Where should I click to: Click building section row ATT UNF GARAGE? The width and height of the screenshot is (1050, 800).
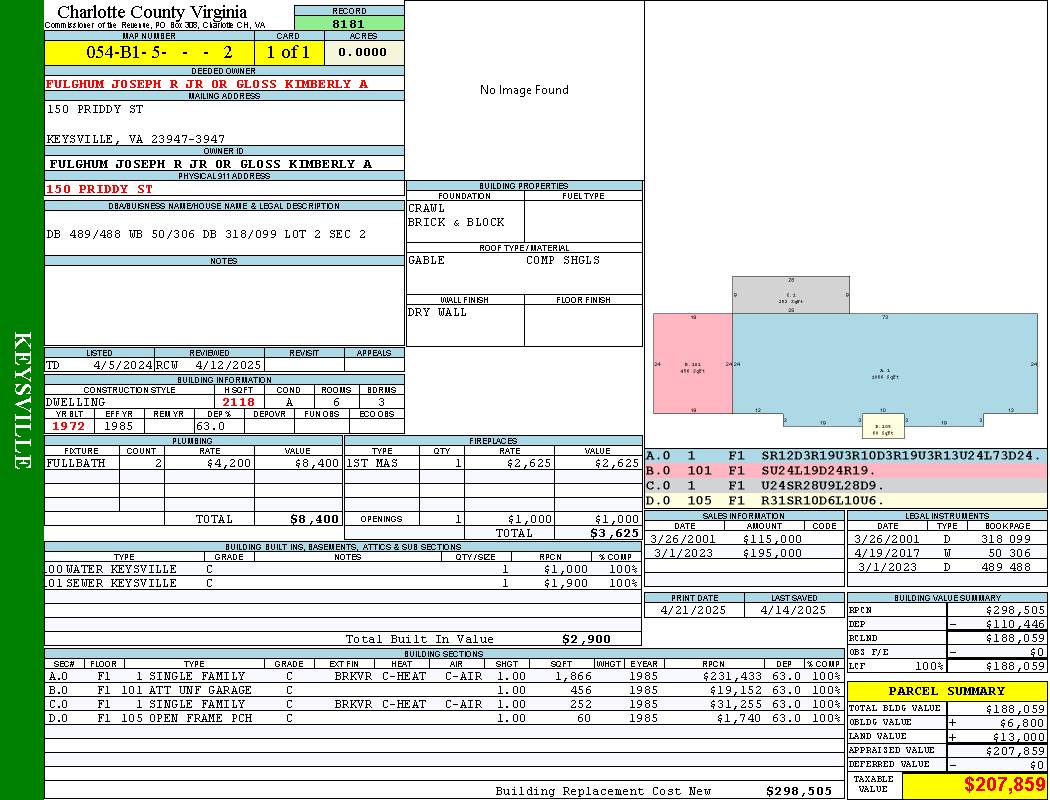(x=444, y=690)
